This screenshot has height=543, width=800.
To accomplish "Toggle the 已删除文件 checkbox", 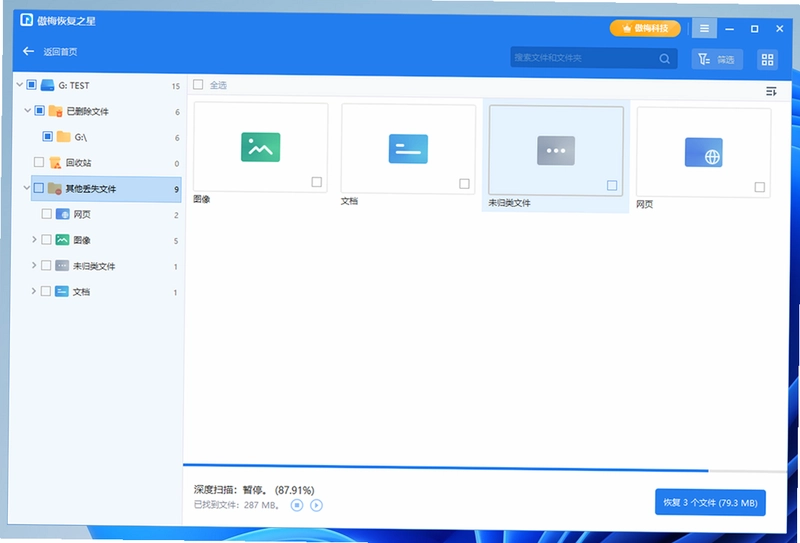I will (x=39, y=110).
